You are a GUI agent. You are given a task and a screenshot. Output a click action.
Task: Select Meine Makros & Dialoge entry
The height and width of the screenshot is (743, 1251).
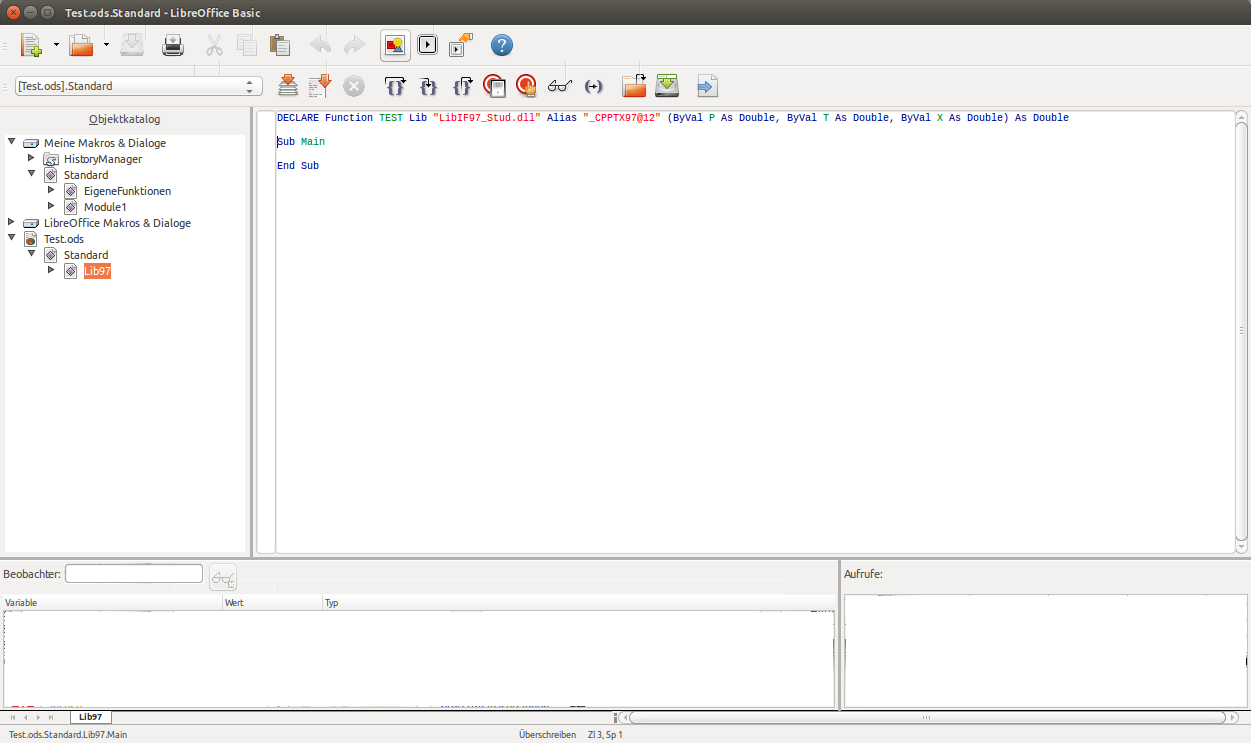105,143
